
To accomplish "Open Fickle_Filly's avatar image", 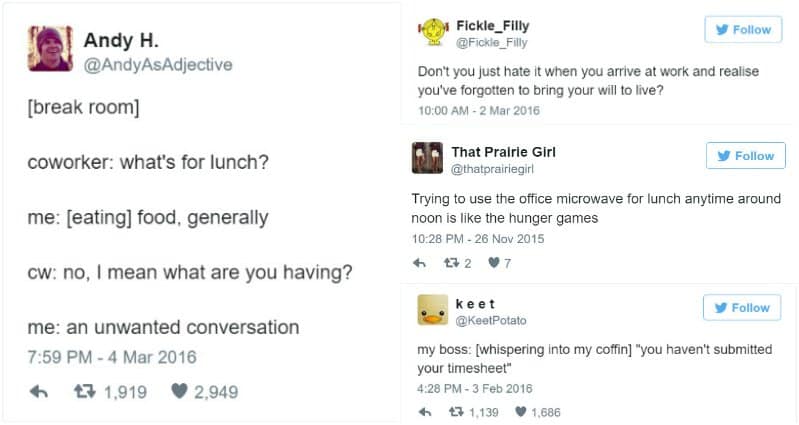I will (x=431, y=33).
